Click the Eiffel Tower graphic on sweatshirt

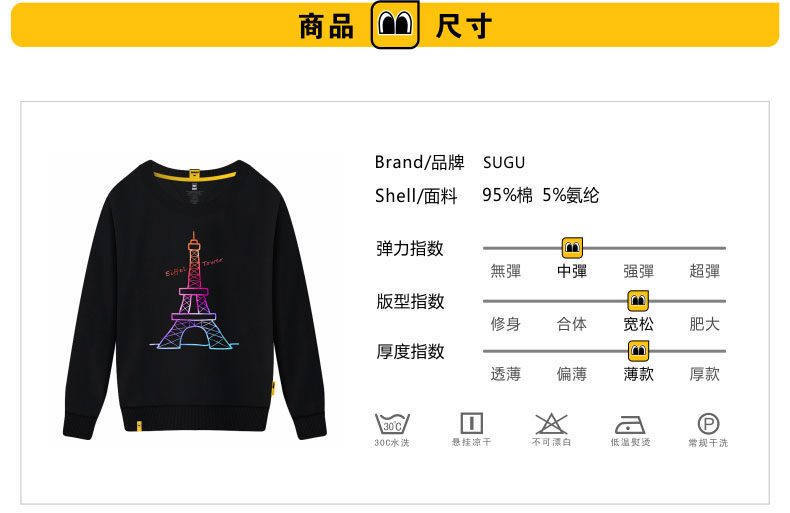(194, 291)
